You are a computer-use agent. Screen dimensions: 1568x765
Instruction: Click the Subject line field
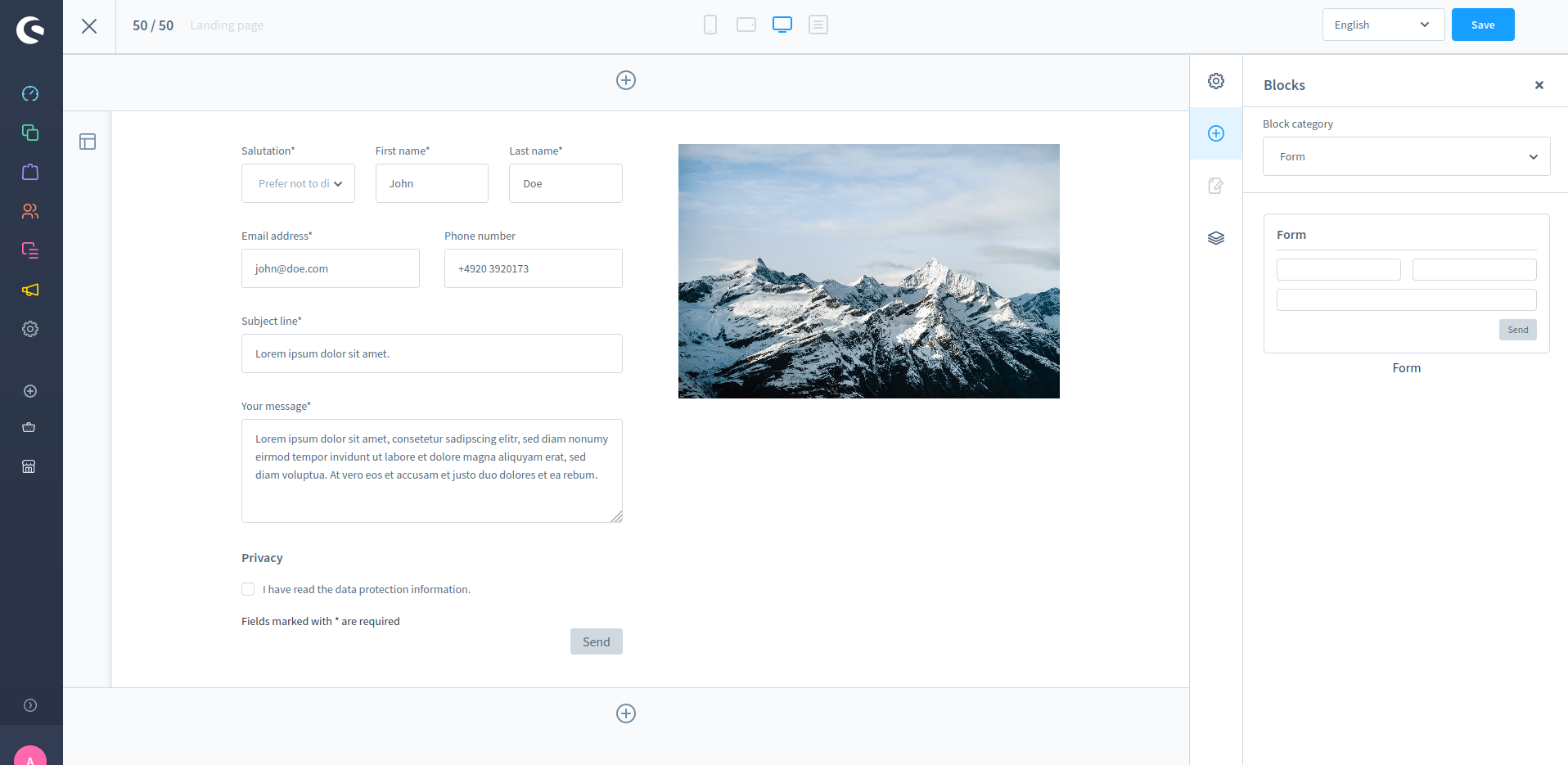point(432,353)
